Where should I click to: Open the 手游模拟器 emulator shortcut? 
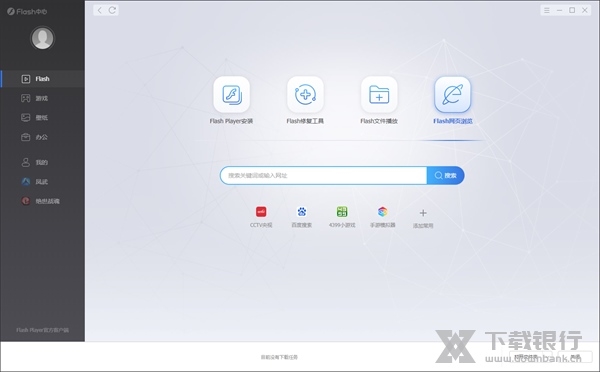coord(382,217)
